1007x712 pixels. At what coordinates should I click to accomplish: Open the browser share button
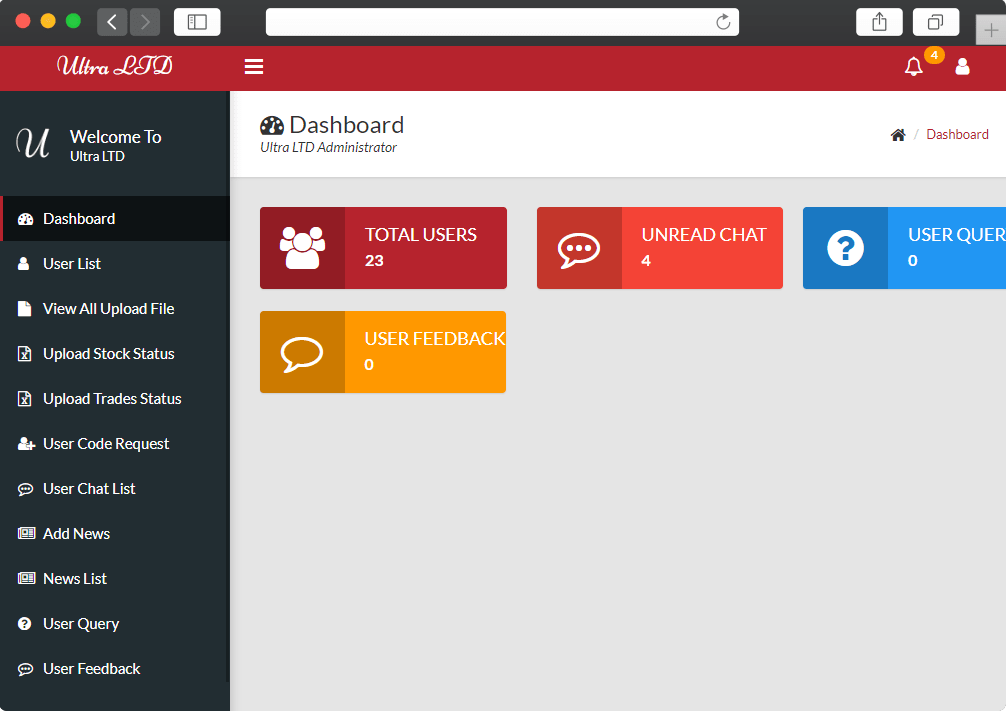(x=879, y=22)
